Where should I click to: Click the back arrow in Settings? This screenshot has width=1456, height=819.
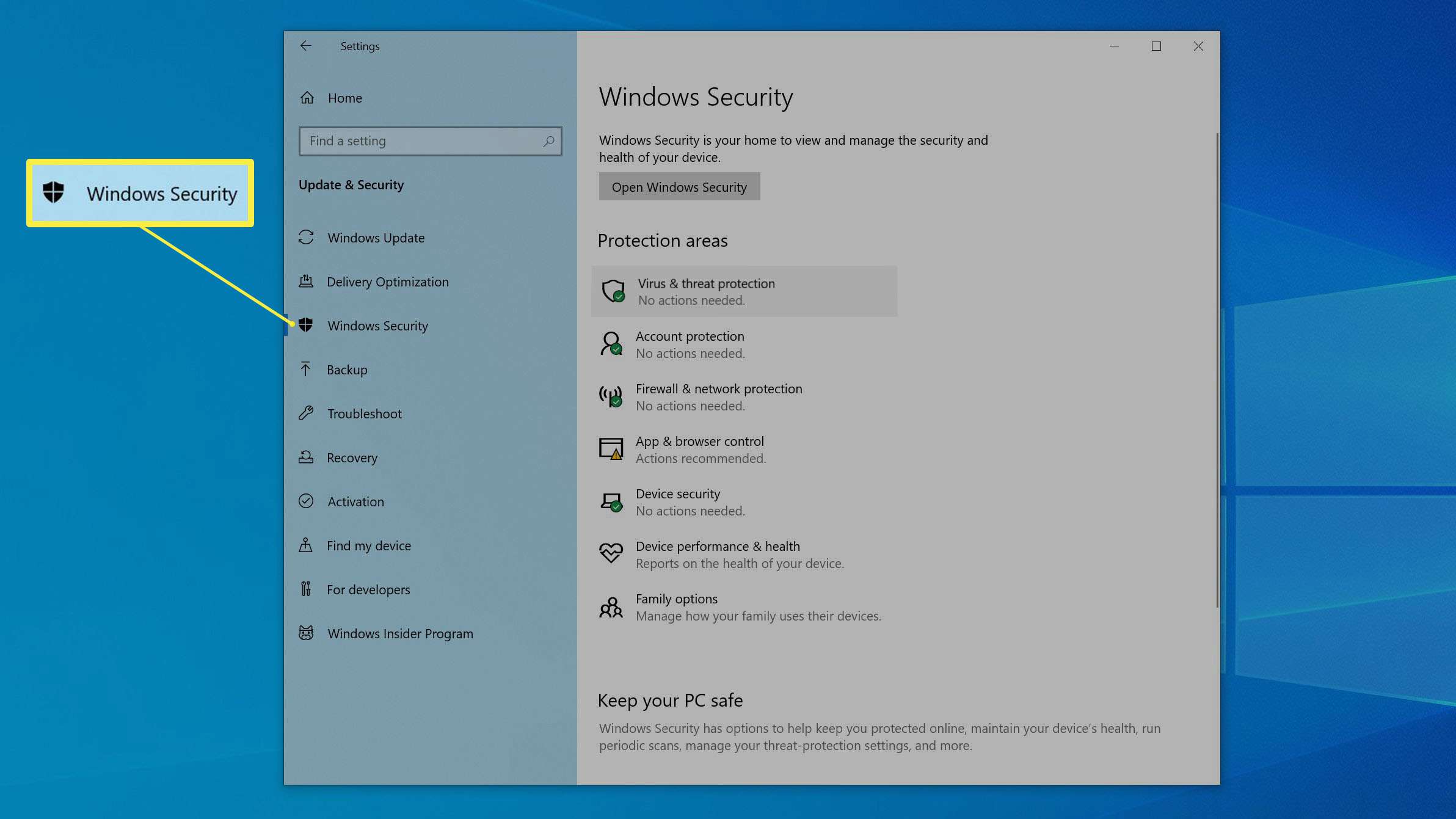pyautogui.click(x=306, y=46)
